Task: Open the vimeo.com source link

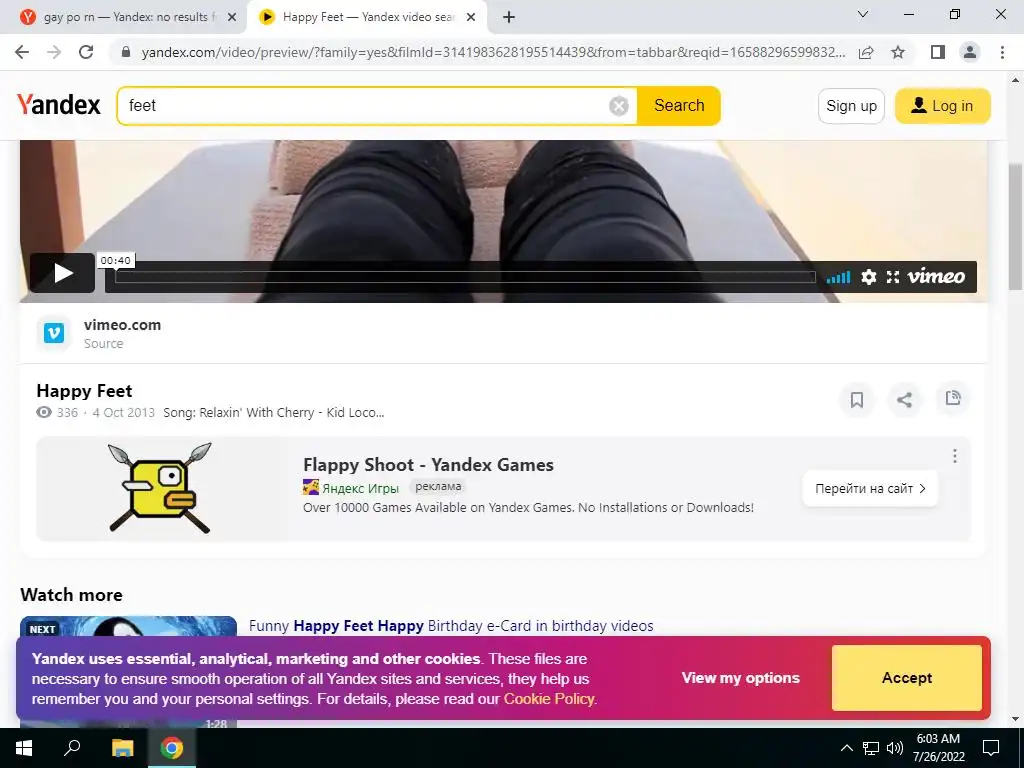Action: [122, 325]
